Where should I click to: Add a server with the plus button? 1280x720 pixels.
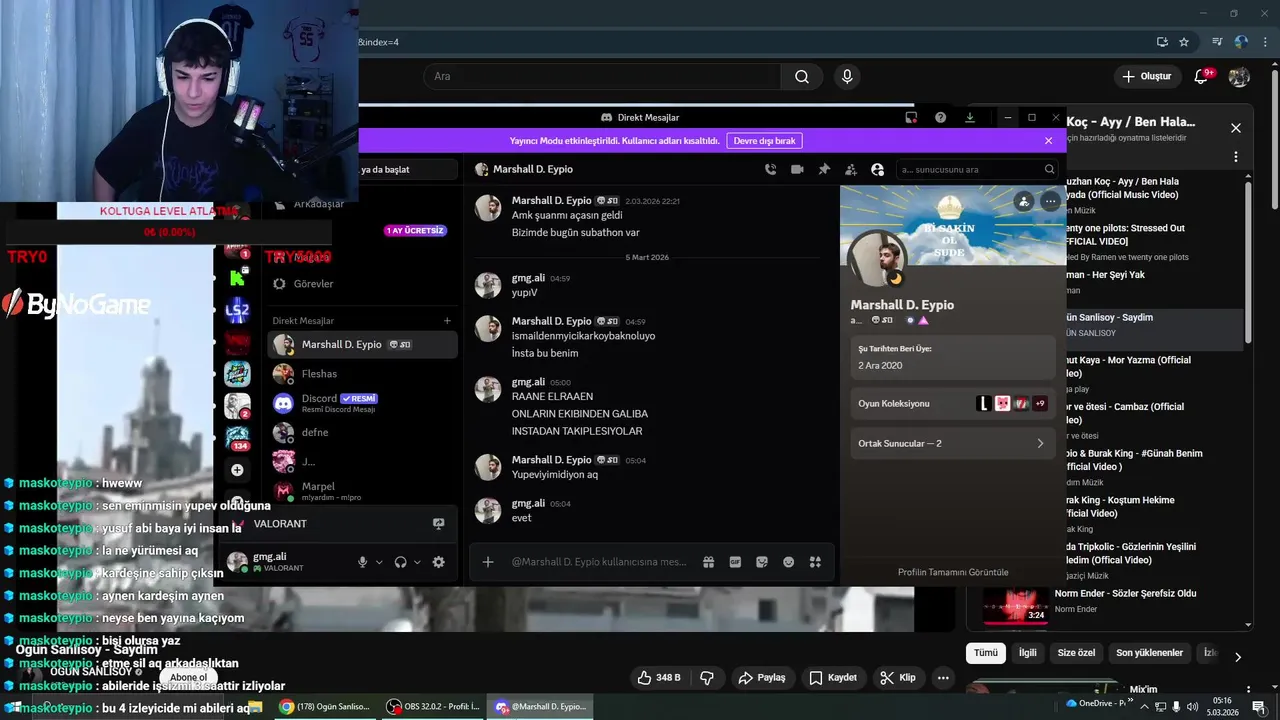click(237, 470)
